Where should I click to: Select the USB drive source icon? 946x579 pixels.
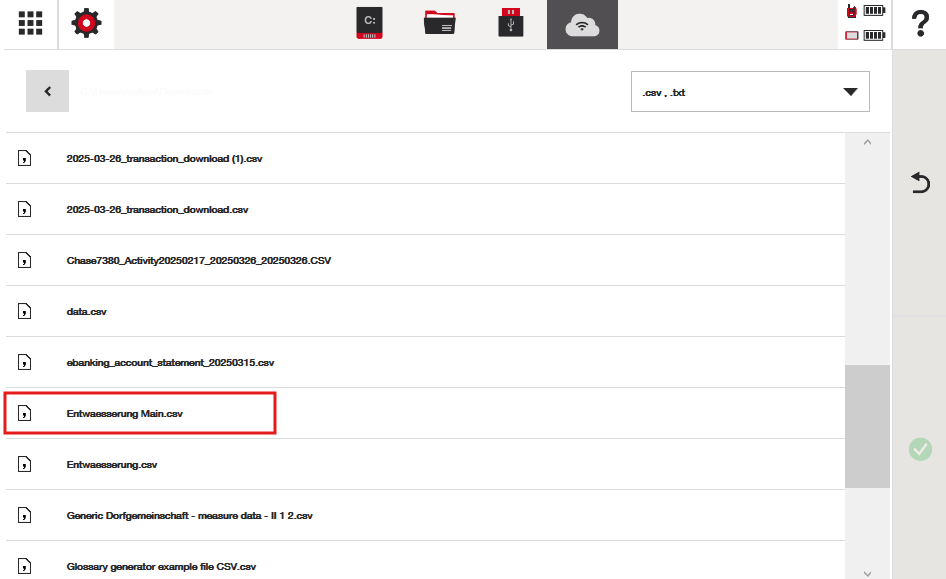click(x=510, y=24)
